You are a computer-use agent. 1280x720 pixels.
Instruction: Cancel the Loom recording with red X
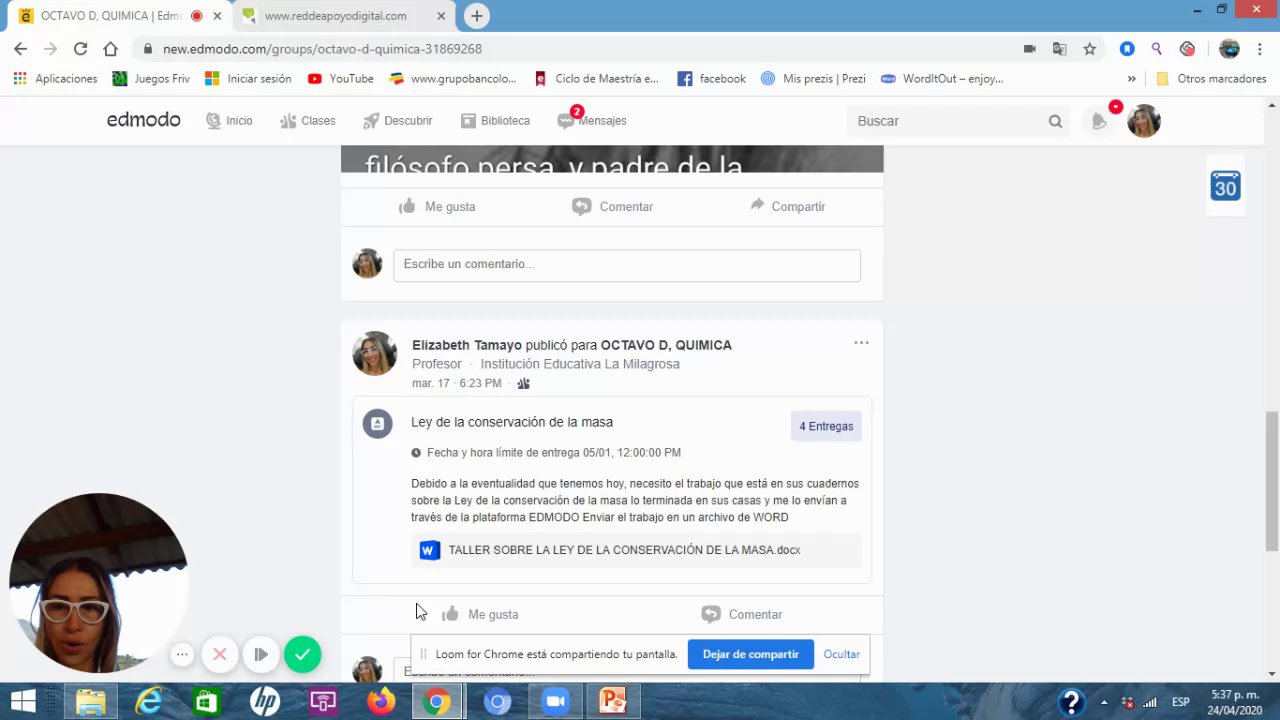tap(220, 654)
